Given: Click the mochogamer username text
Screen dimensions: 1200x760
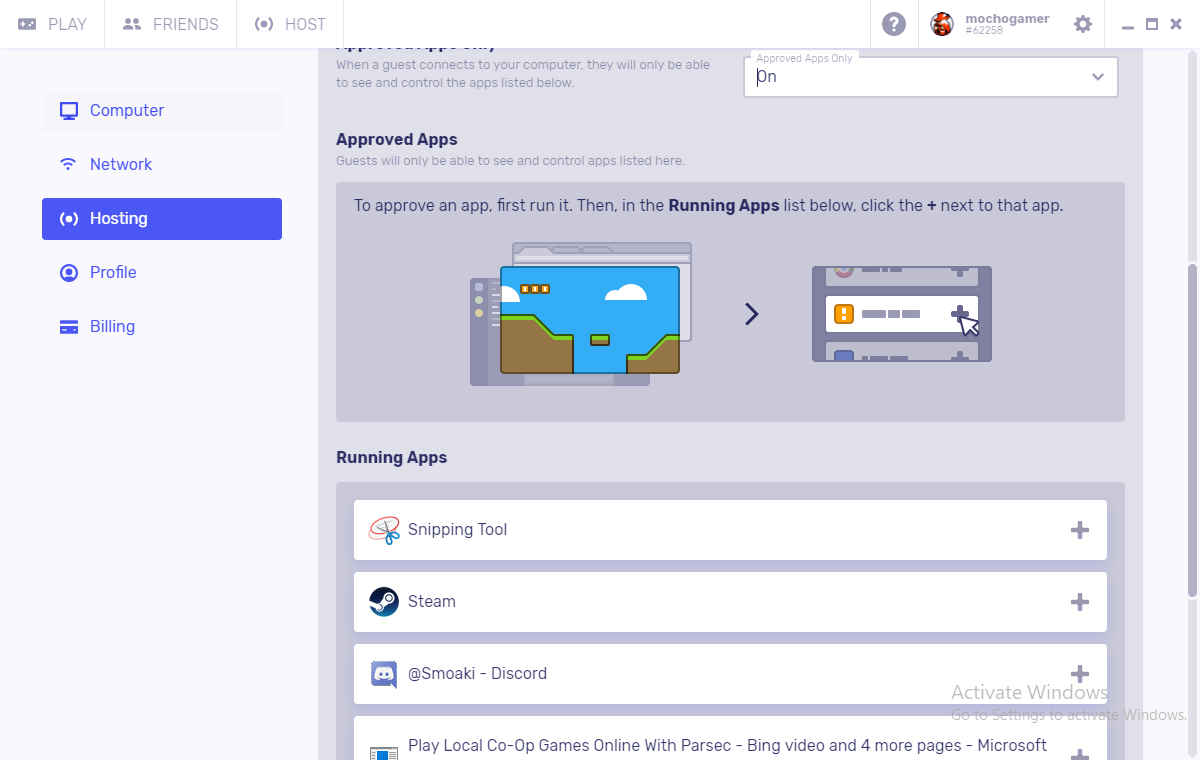Looking at the screenshot, I should click(x=1007, y=19).
